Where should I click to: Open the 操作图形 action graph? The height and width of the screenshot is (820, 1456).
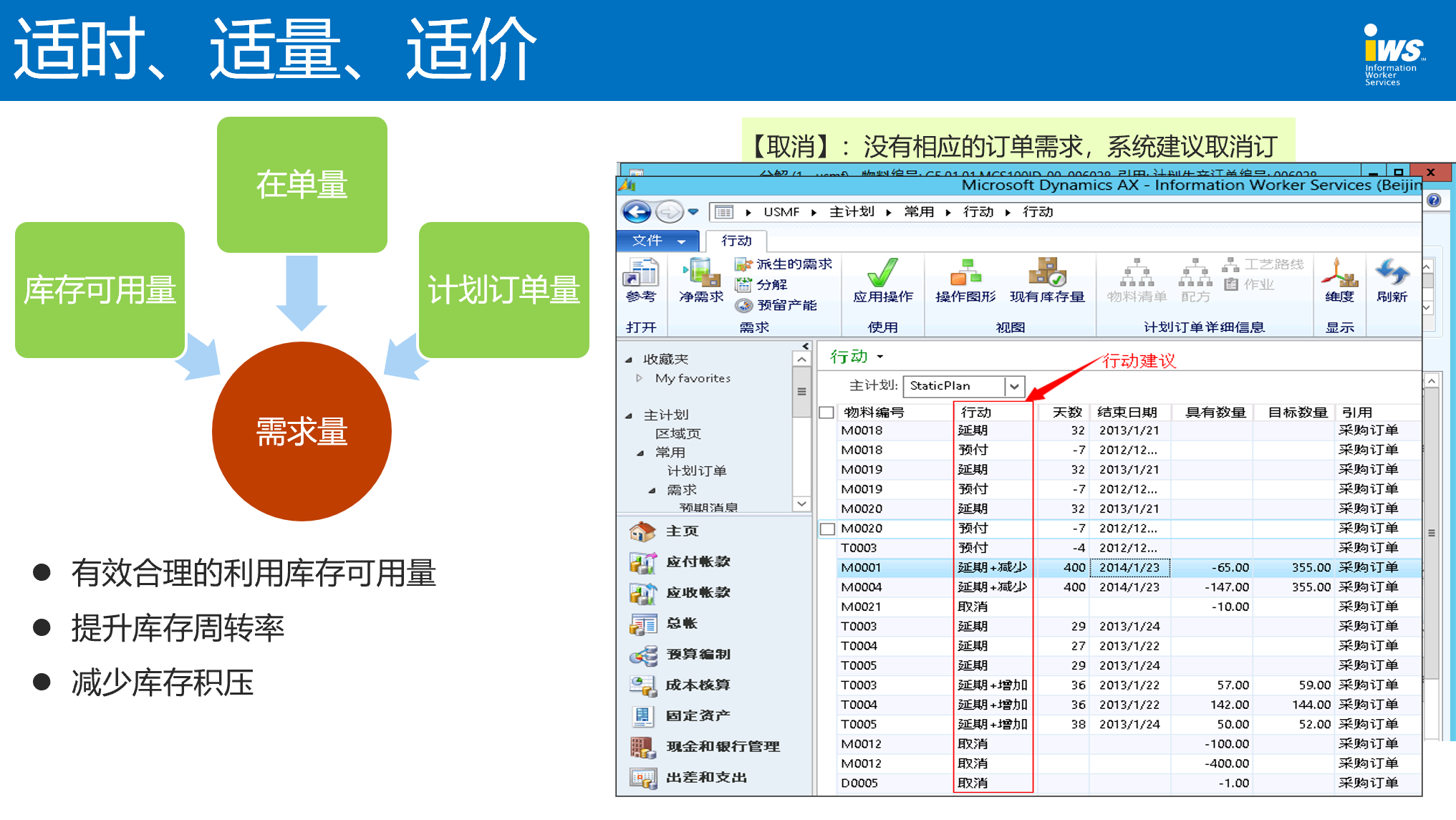pos(965,280)
